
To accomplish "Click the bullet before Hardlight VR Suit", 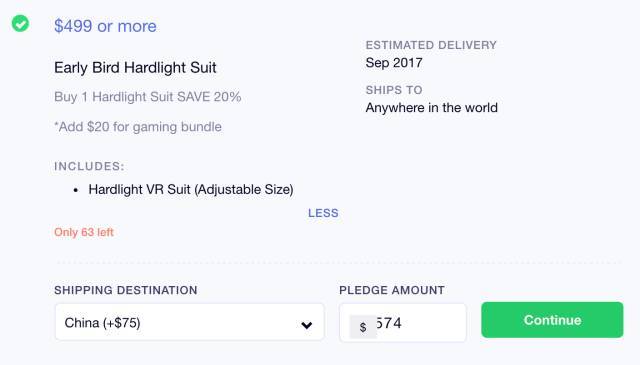I will (x=76, y=190).
